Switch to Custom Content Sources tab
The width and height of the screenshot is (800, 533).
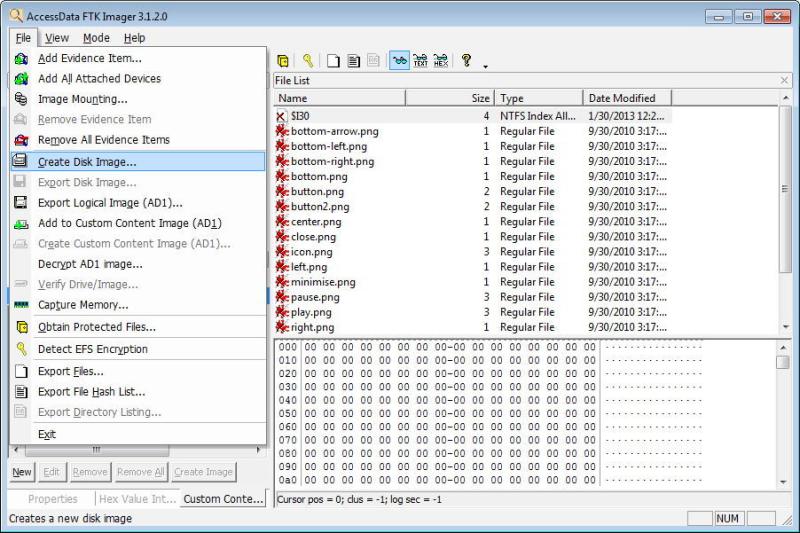click(223, 499)
